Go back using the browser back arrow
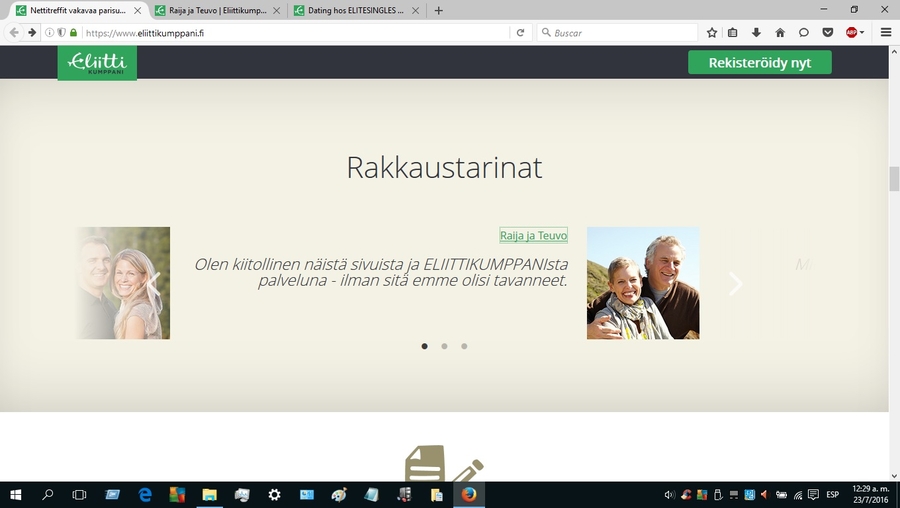Image resolution: width=900 pixels, height=508 pixels. (14, 33)
